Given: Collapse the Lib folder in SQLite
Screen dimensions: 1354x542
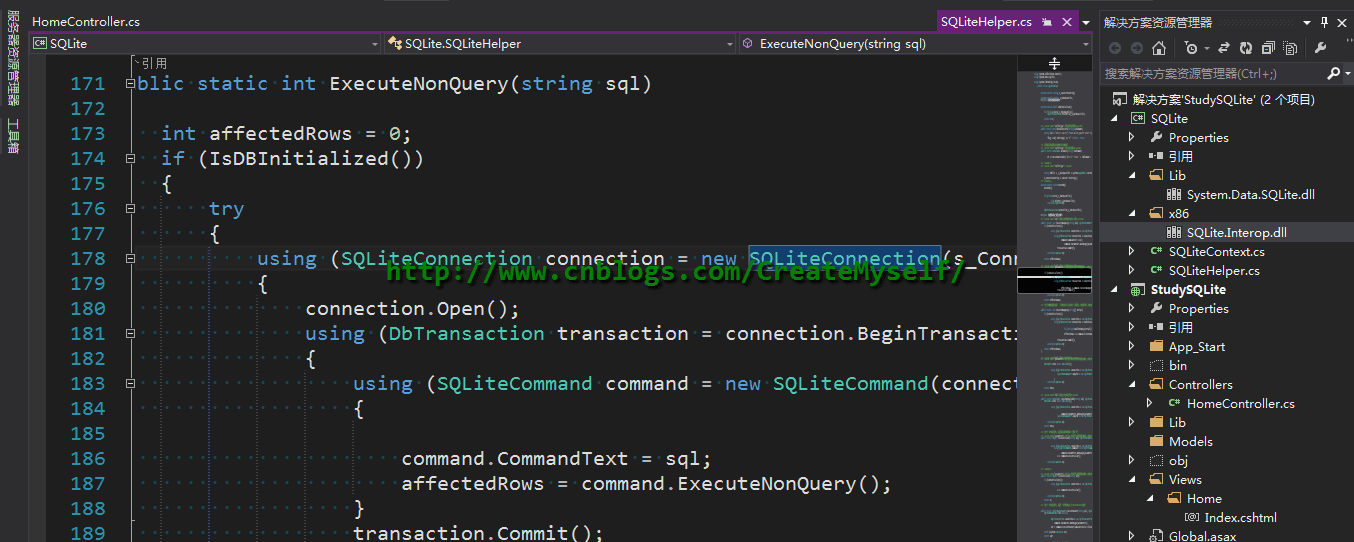Looking at the screenshot, I should pyautogui.click(x=1132, y=175).
